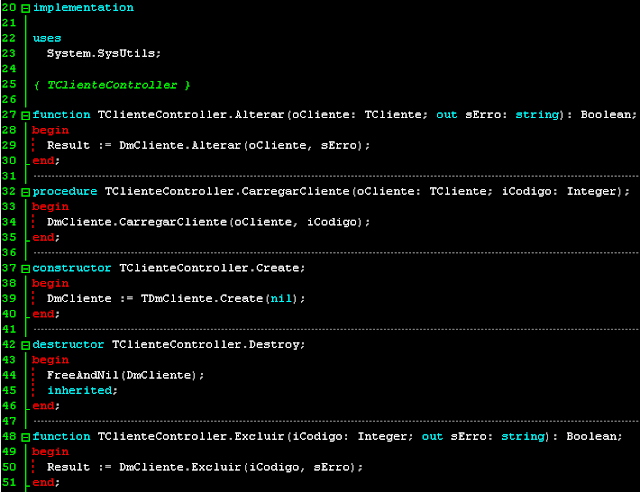This screenshot has height=492, width=640.
Task: Click 'TClienteController.Alterar' in function header
Action: (191, 115)
